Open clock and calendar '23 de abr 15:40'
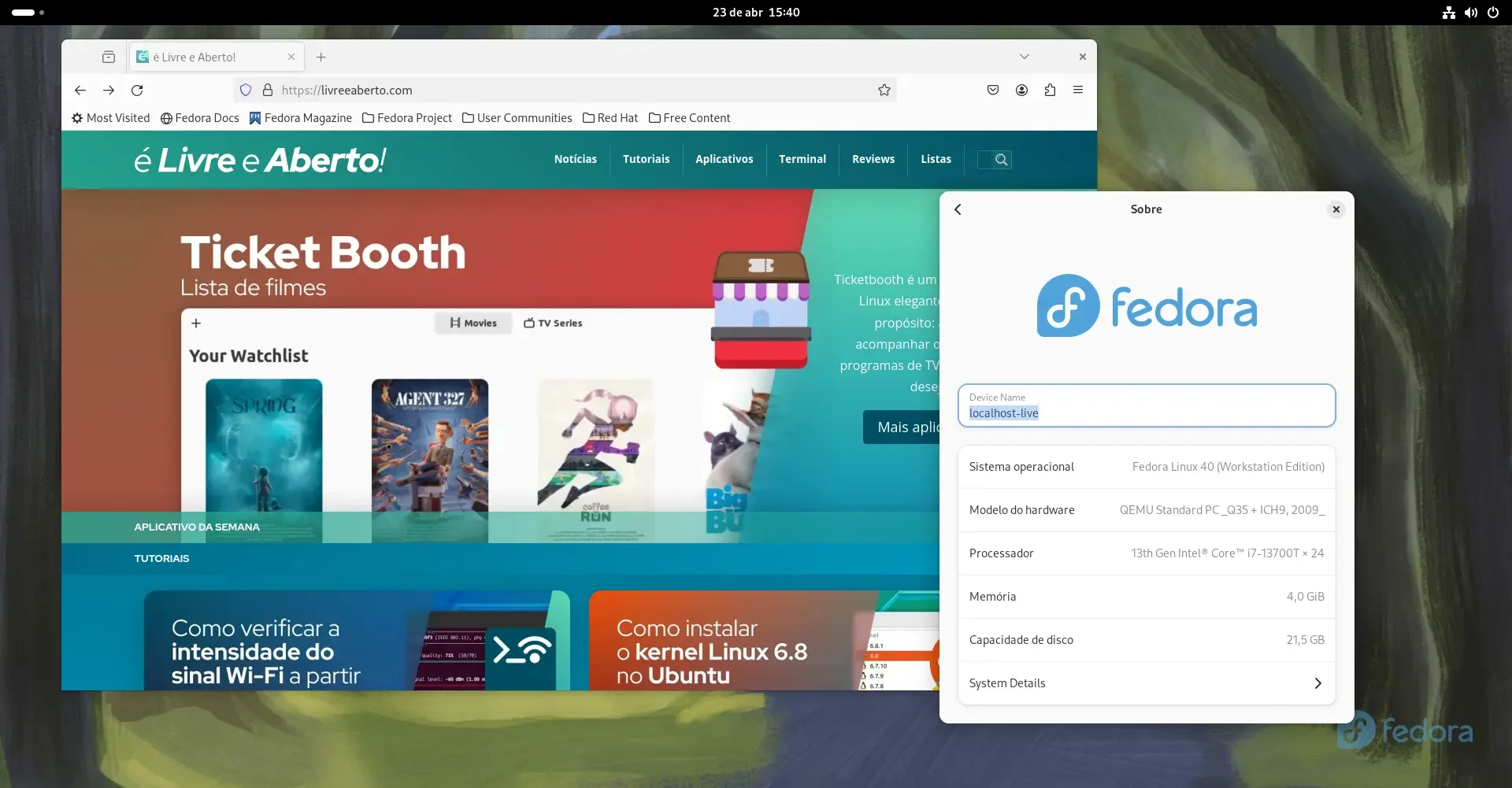Viewport: 1512px width, 788px height. tap(756, 13)
